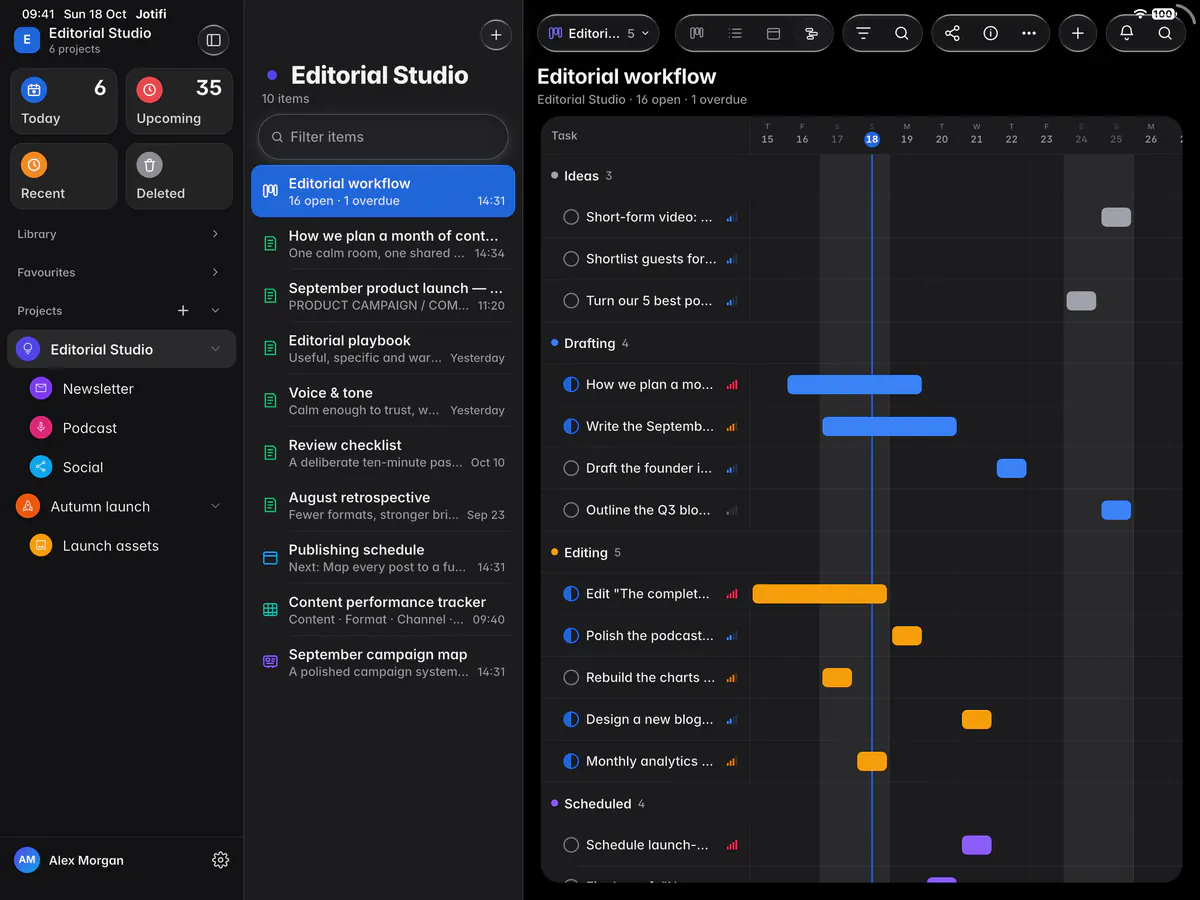1200x900 pixels.
Task: Check off Turn our 5 best task
Action: pos(571,301)
